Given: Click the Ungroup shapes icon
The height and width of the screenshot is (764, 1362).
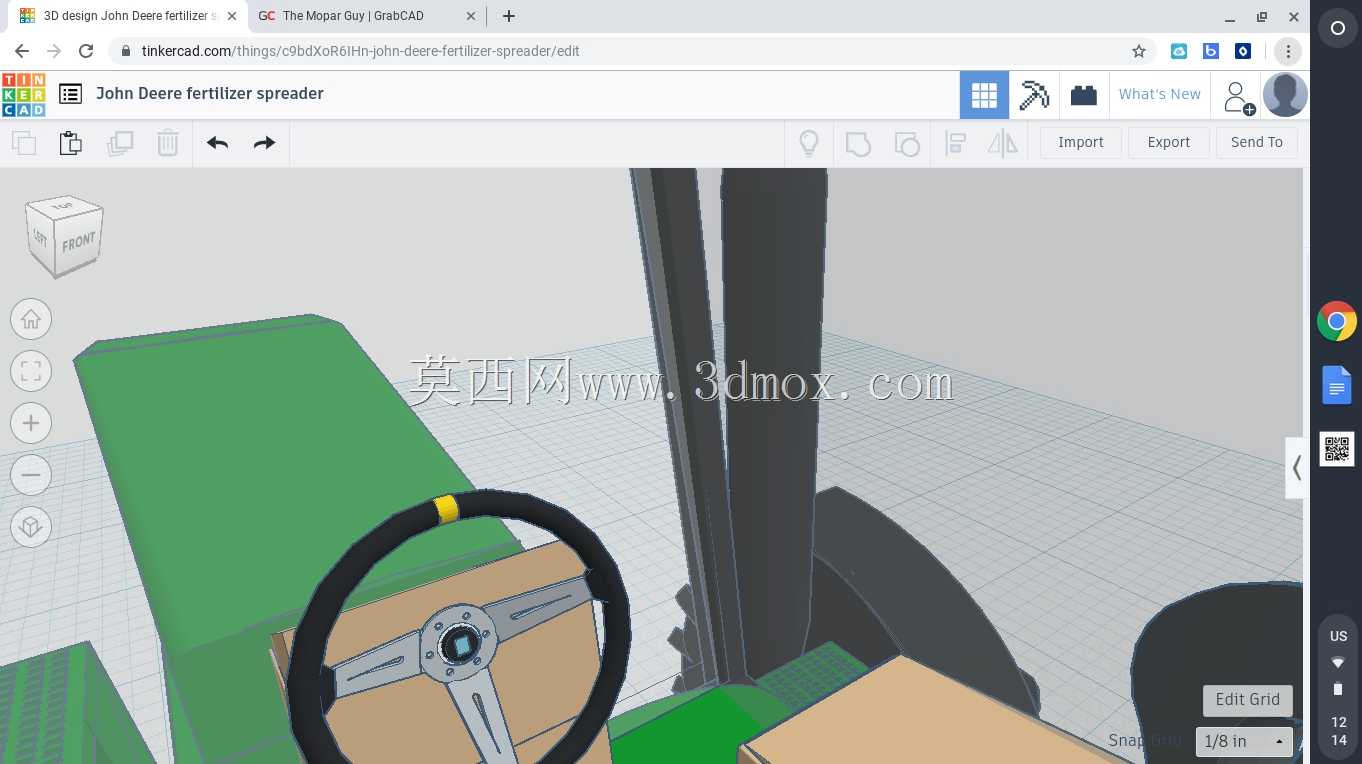Looking at the screenshot, I should (907, 144).
